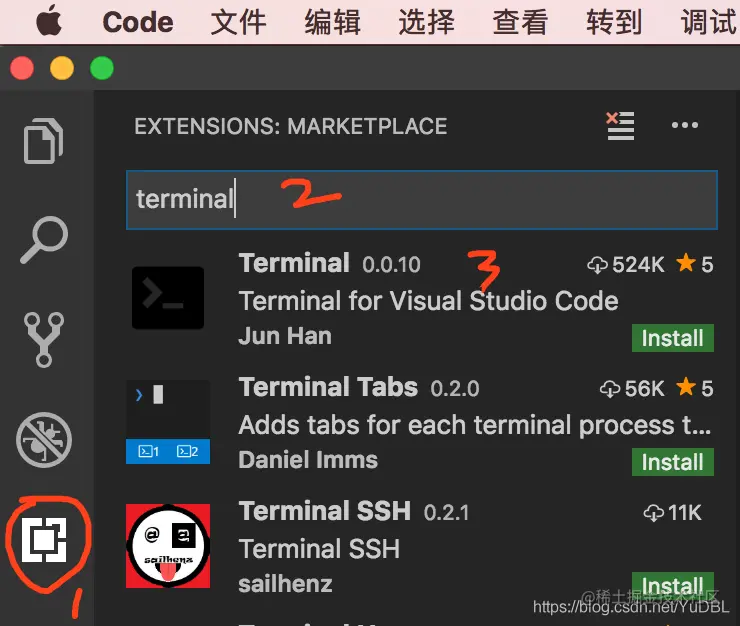The image size is (740, 626).
Task: Select the "Terminal SSH" extension title
Action: coord(325,511)
